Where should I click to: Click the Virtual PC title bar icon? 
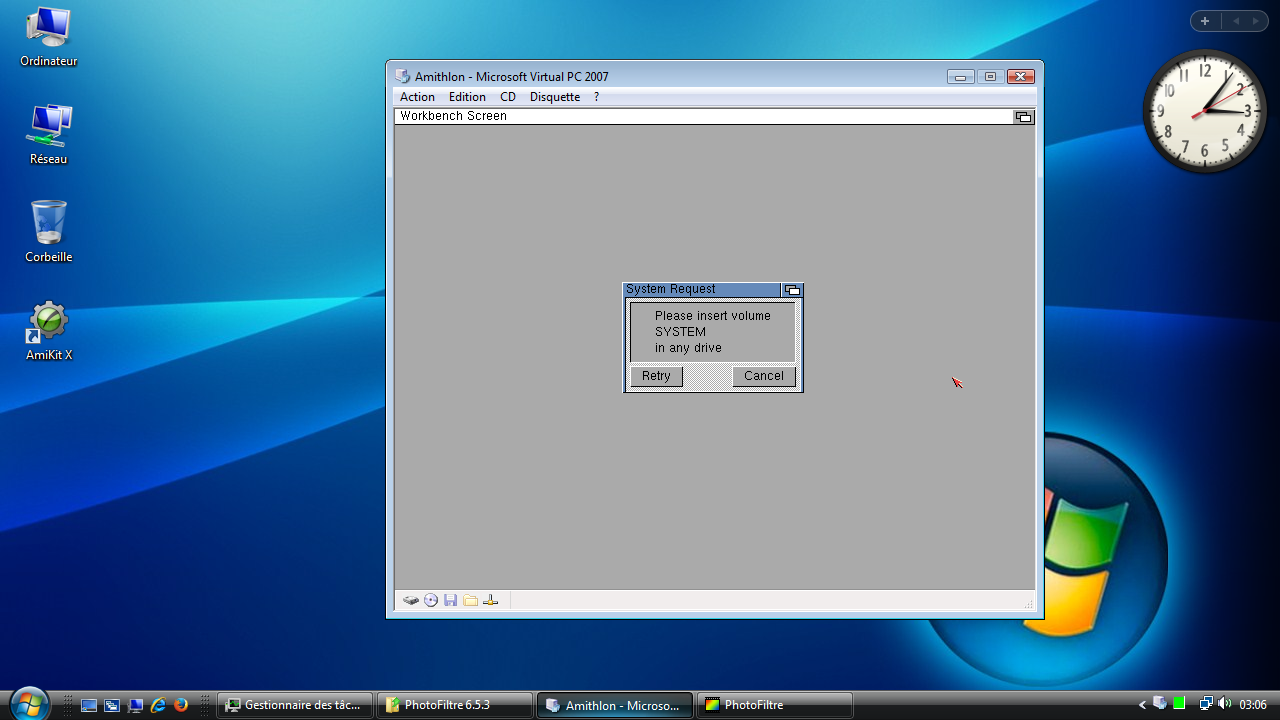pyautogui.click(x=403, y=77)
